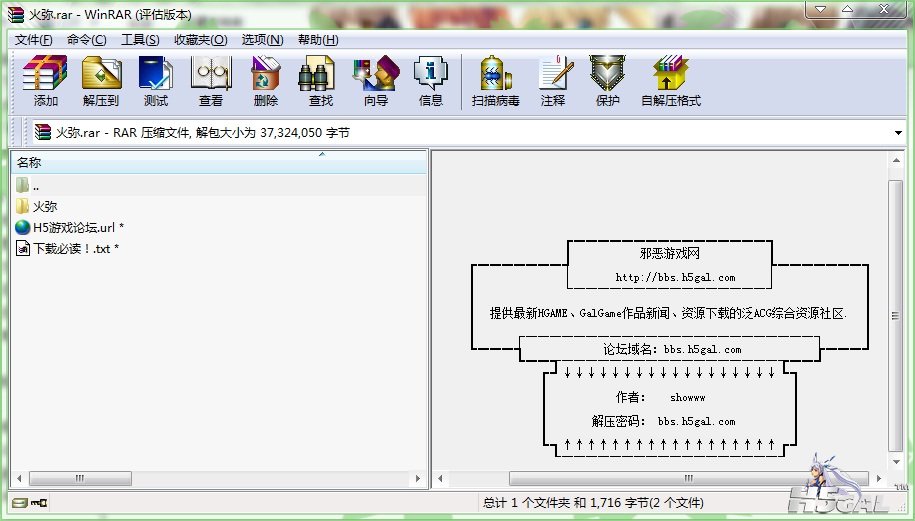Select the 火弥 folder in list
The image size is (915, 521).
[45, 206]
